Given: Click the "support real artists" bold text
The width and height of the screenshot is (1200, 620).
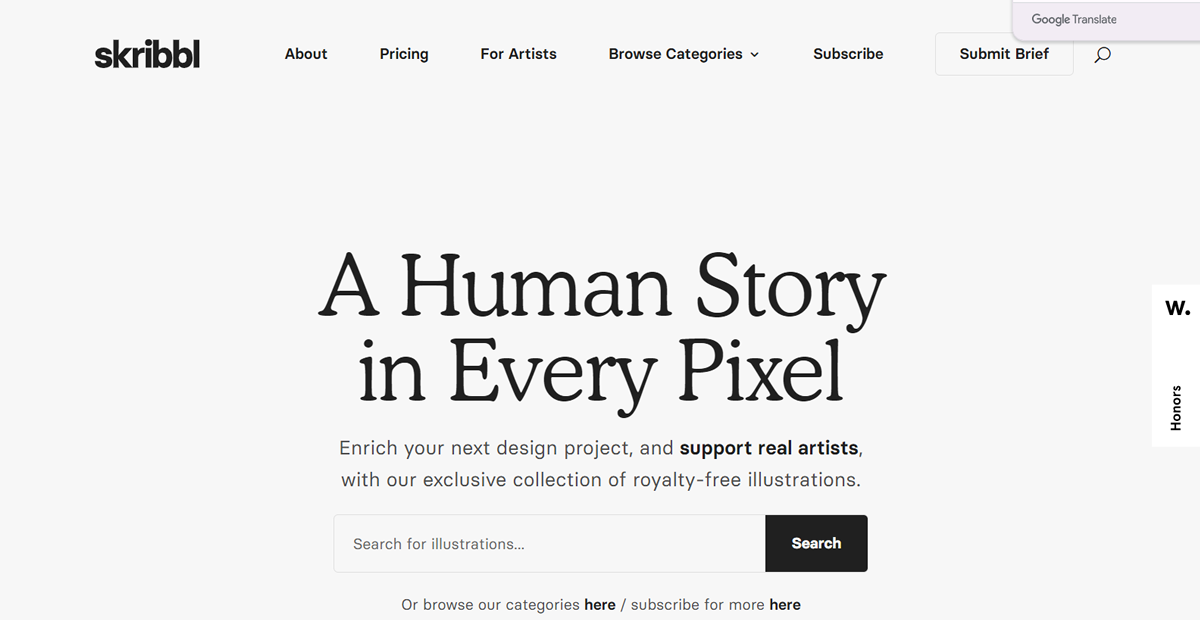Looking at the screenshot, I should (x=769, y=447).
